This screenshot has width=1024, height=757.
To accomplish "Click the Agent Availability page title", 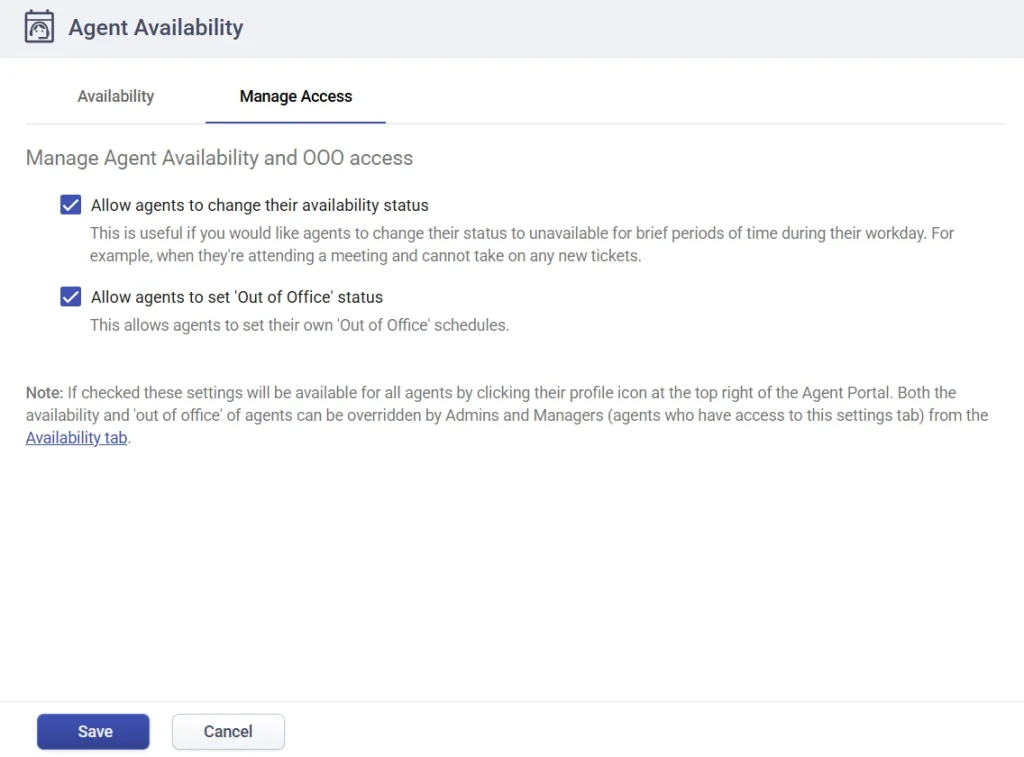I will coord(155,27).
